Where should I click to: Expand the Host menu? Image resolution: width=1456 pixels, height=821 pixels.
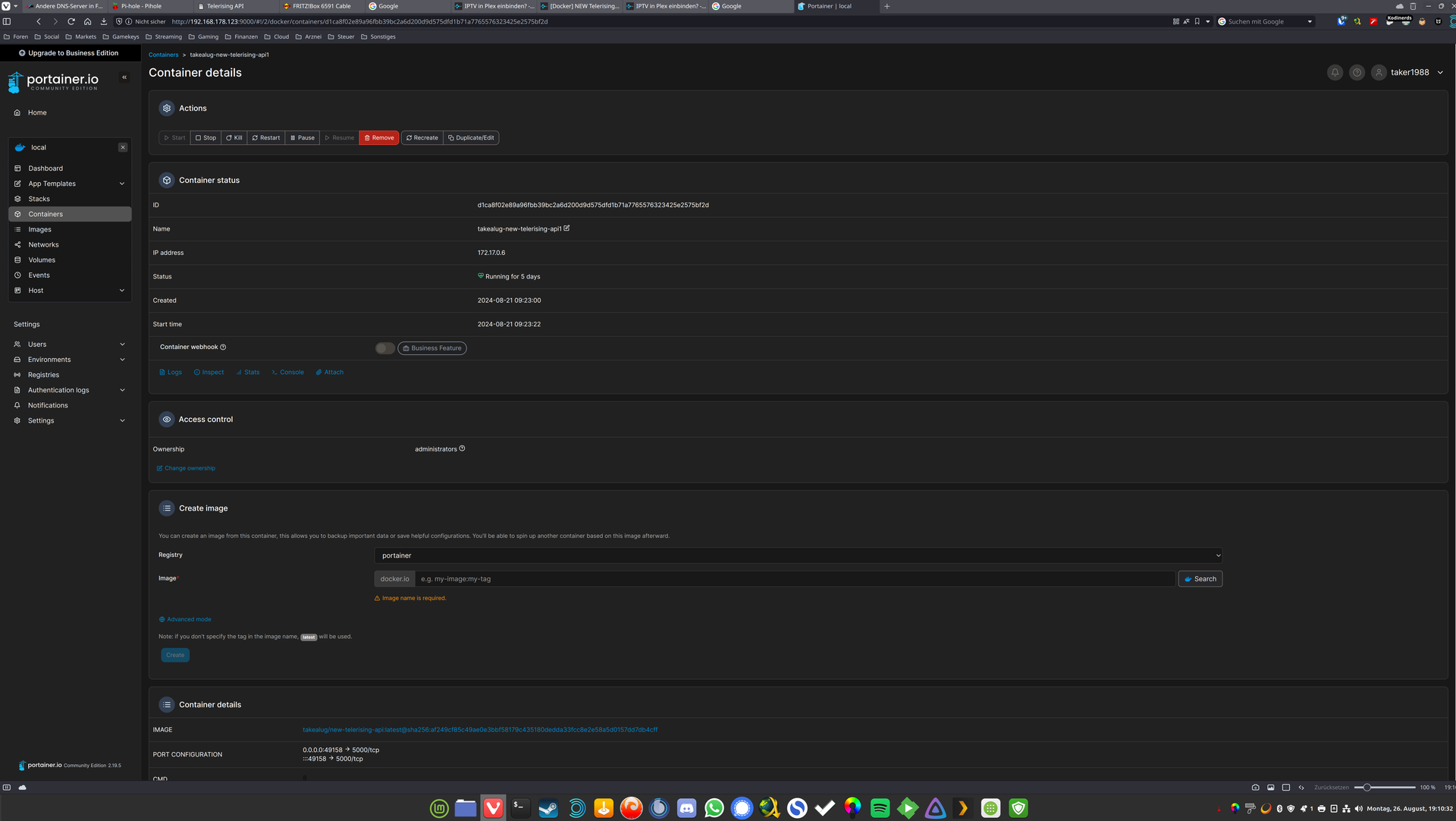pyautogui.click(x=122, y=291)
